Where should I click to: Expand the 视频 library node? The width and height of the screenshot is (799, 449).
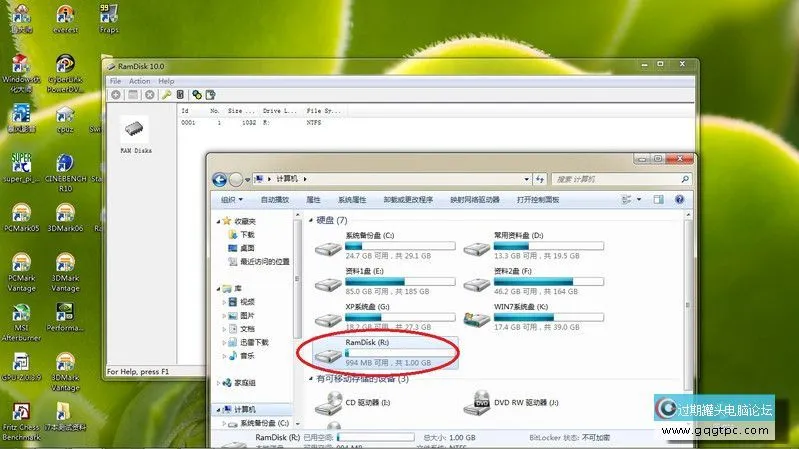pyautogui.click(x=224, y=302)
